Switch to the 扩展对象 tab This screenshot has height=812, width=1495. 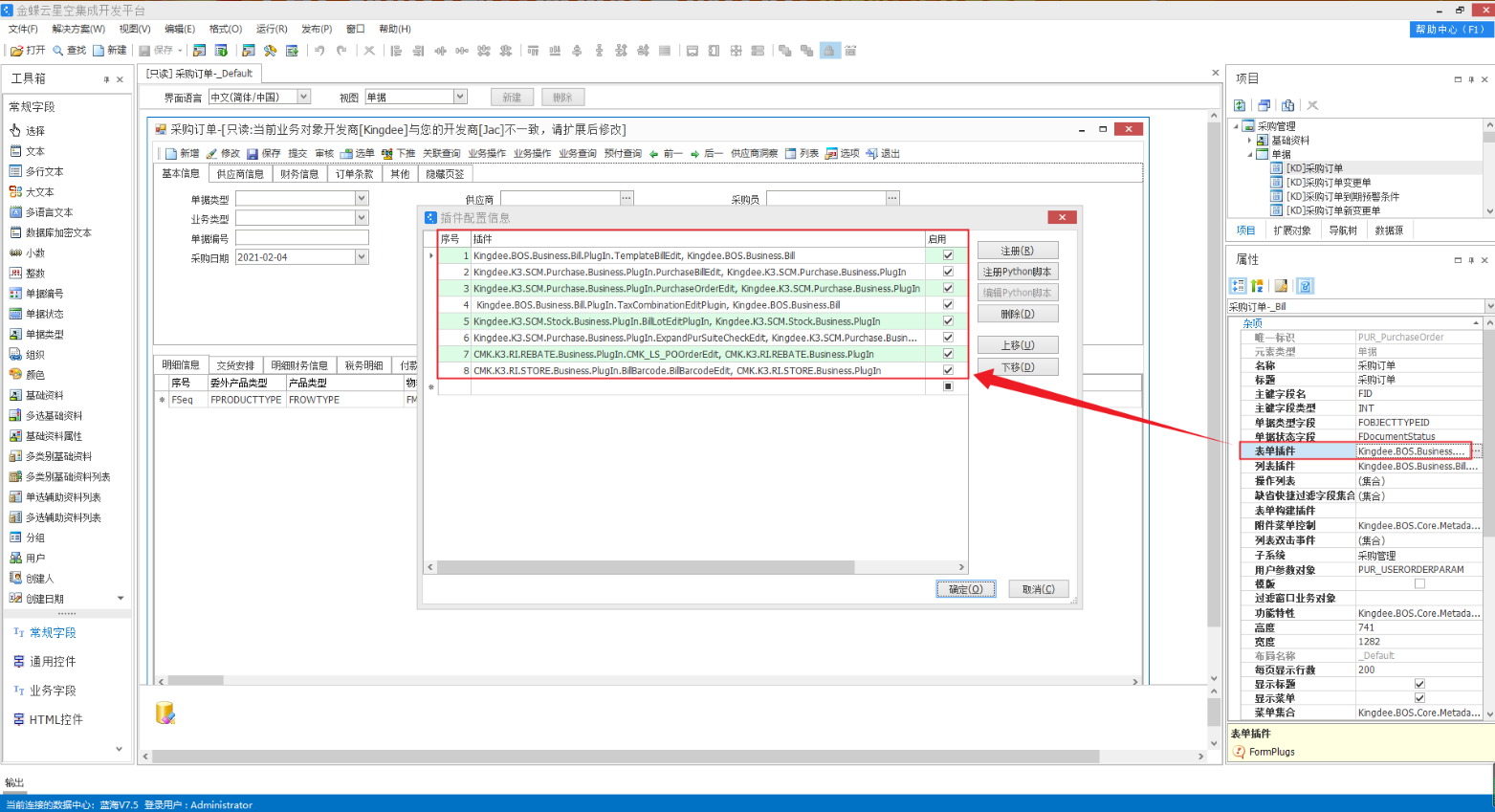(1291, 230)
